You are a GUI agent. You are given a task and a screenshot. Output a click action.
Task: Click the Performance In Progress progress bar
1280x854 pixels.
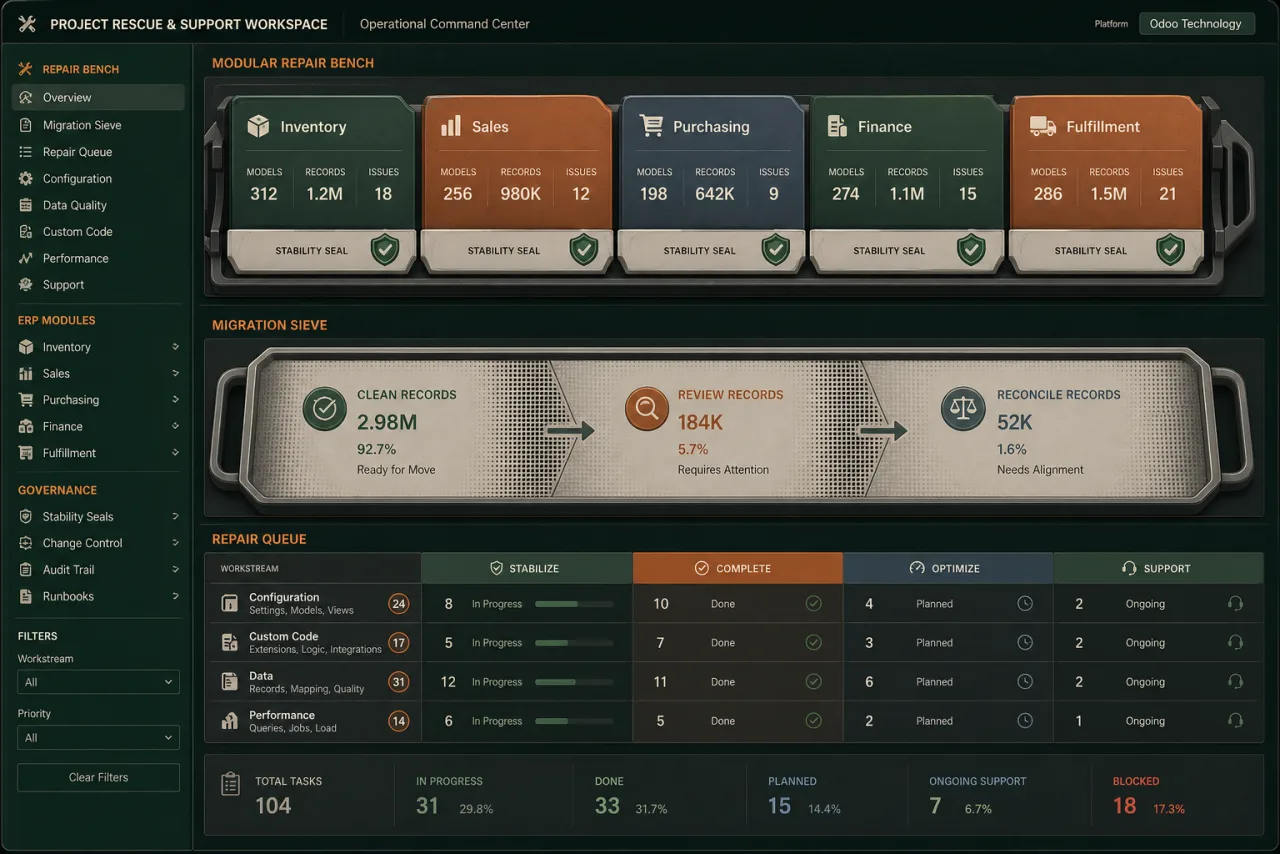(574, 721)
